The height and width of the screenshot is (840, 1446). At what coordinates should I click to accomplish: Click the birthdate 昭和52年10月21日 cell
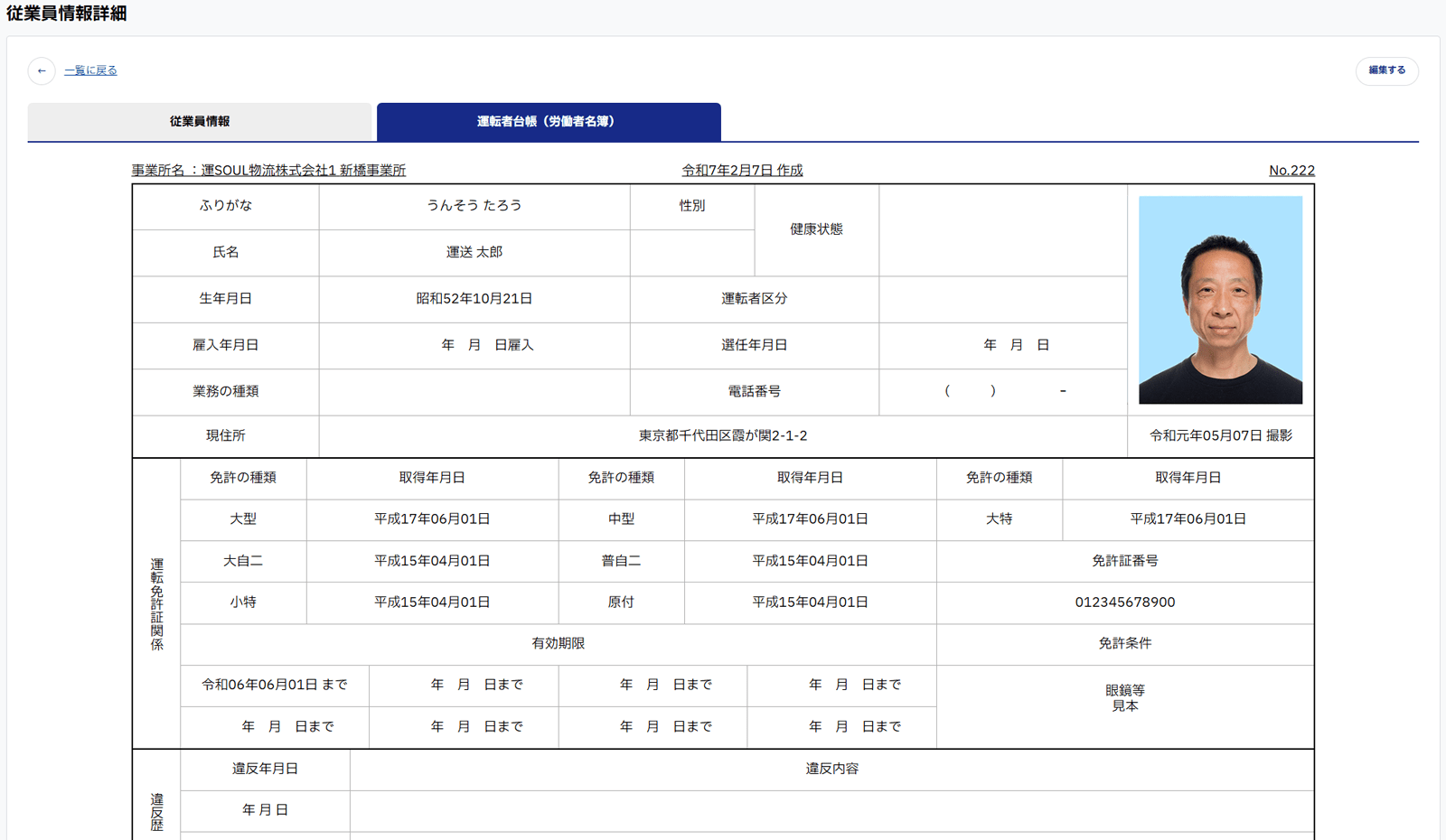[x=474, y=299]
